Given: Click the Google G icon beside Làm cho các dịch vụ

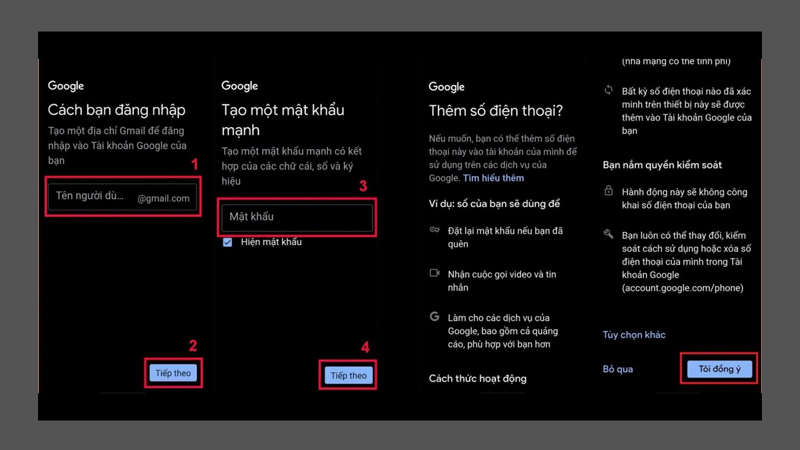Looking at the screenshot, I should (x=434, y=317).
